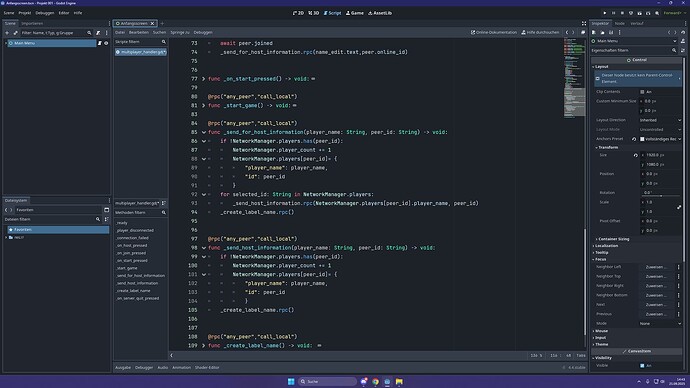Open Layout Direction dropdown

point(660,120)
